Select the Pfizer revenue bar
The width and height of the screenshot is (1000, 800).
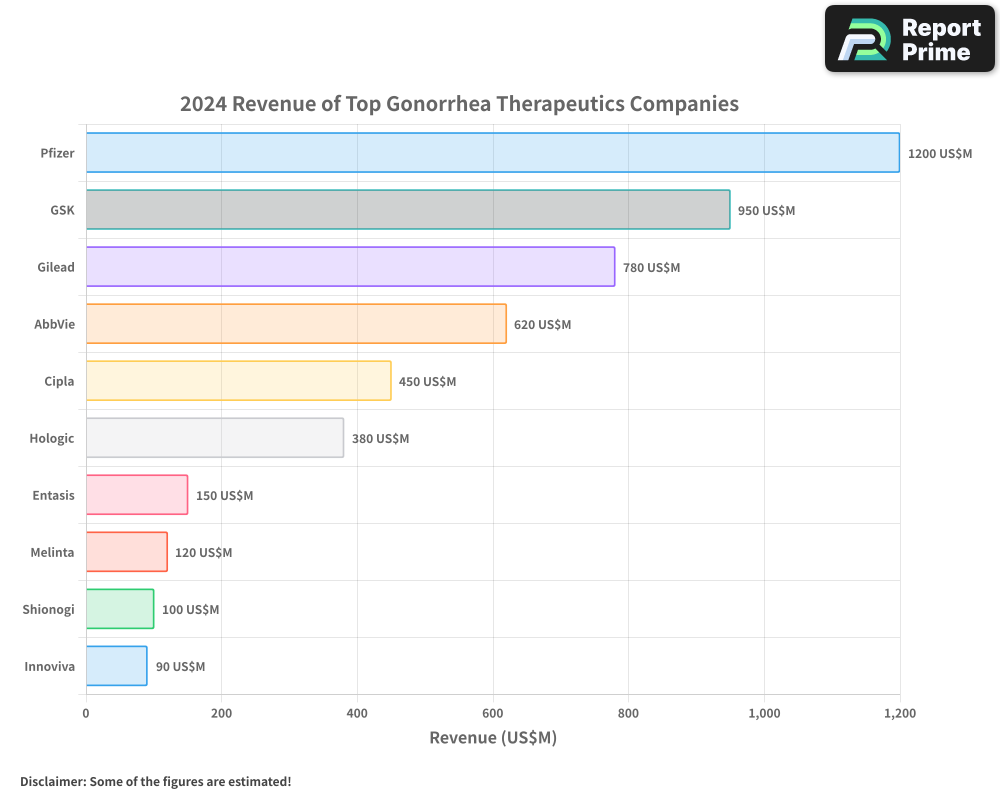490,153
